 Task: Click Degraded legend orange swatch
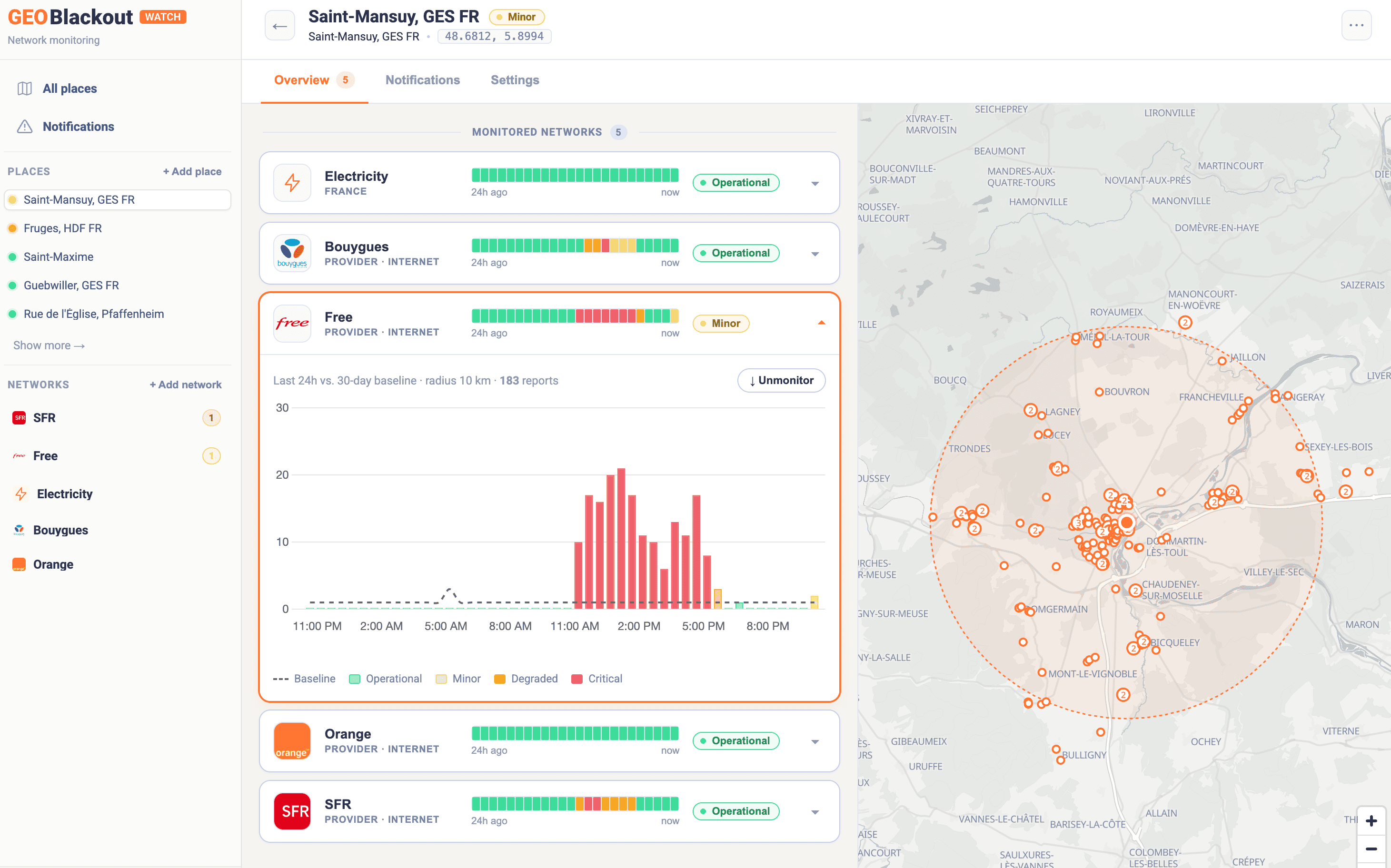pyautogui.click(x=500, y=679)
